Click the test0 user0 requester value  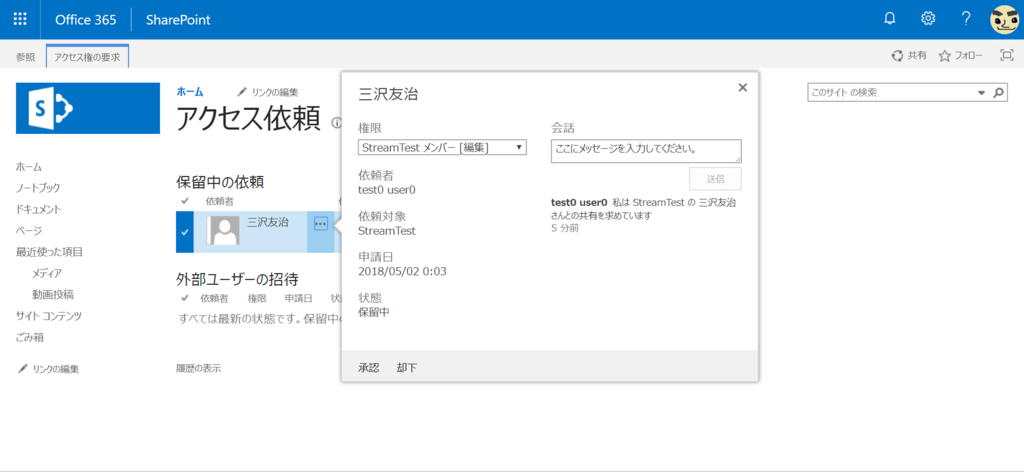(387, 190)
